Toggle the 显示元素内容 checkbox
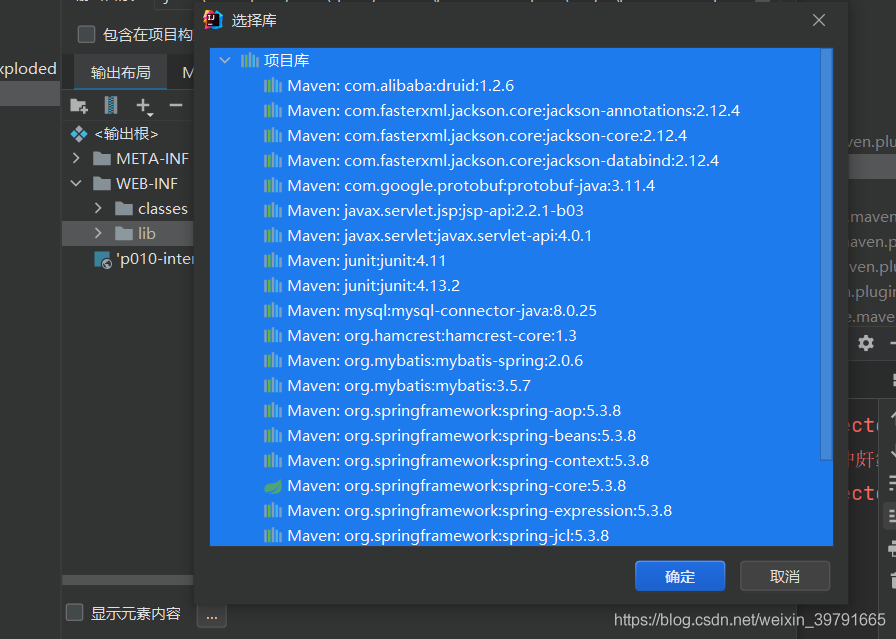 tap(75, 613)
